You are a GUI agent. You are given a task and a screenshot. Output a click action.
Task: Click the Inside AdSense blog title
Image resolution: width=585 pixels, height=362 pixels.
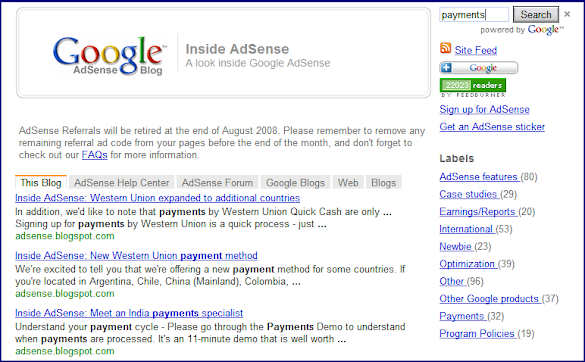point(237,49)
